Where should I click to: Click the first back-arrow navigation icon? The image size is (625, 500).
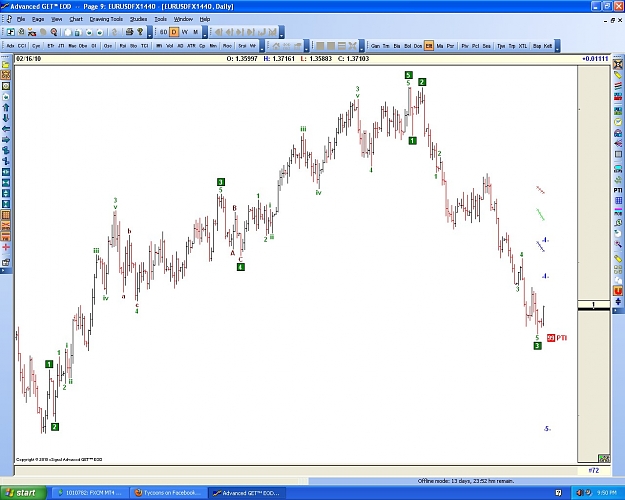tap(218, 32)
